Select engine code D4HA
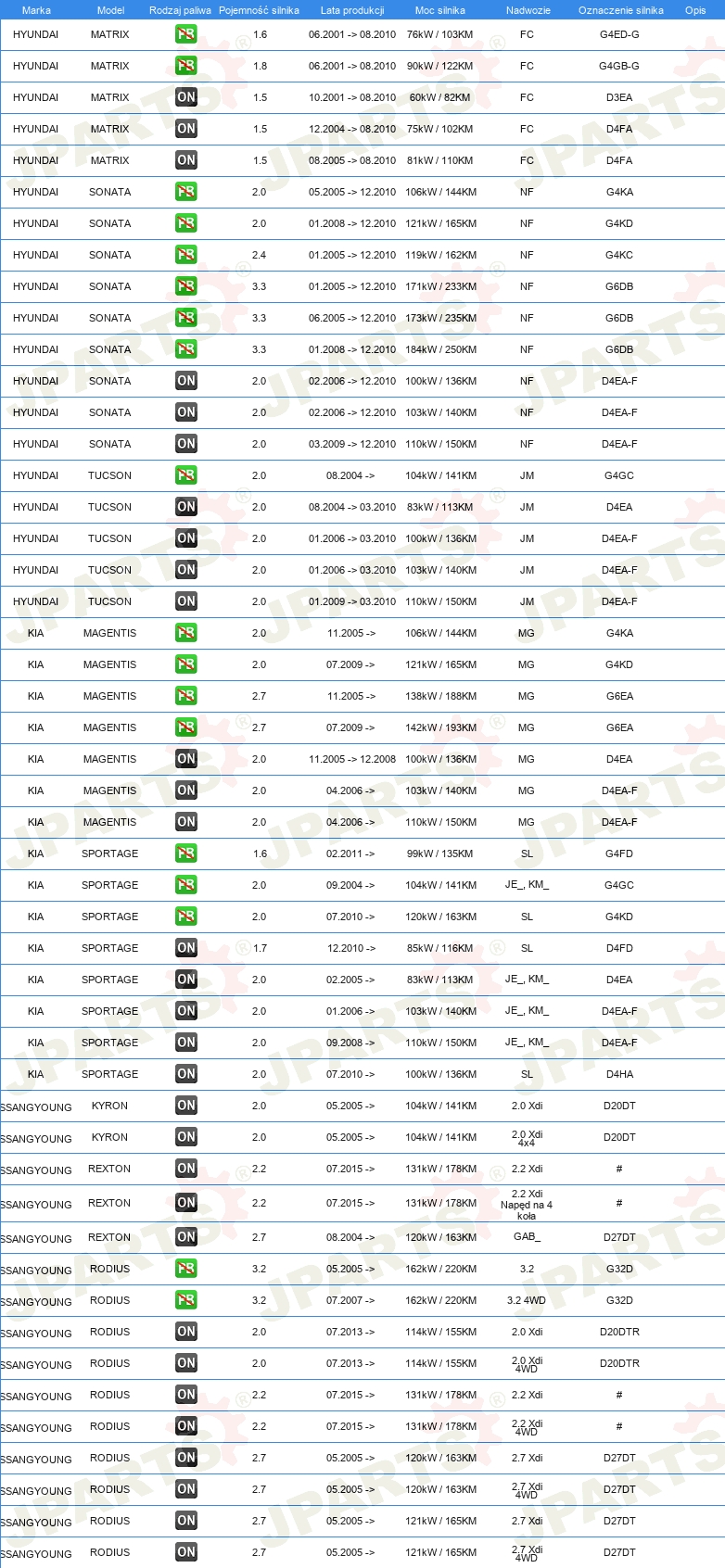 (619, 1074)
